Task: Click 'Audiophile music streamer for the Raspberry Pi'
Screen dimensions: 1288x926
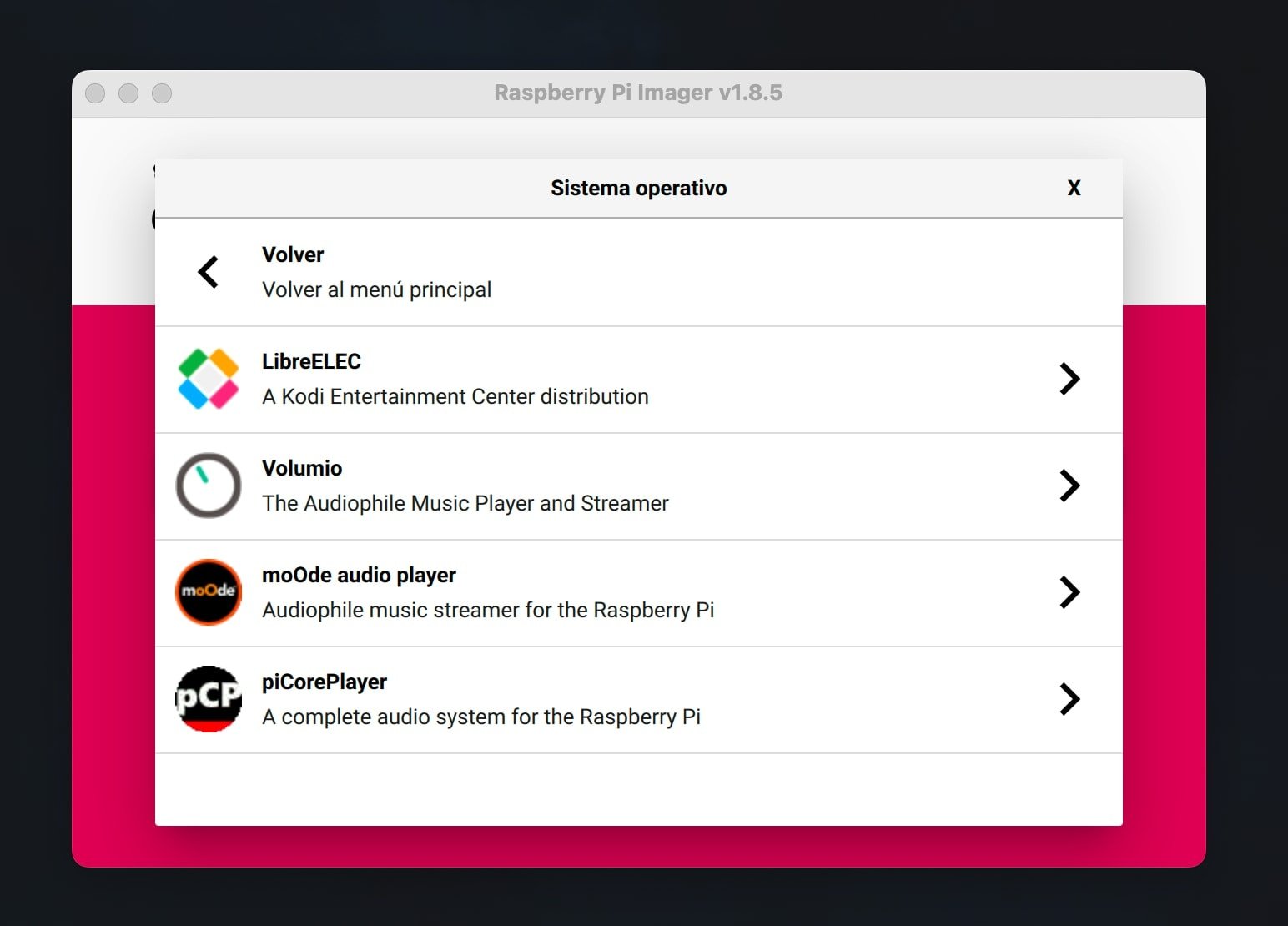Action: pos(488,610)
